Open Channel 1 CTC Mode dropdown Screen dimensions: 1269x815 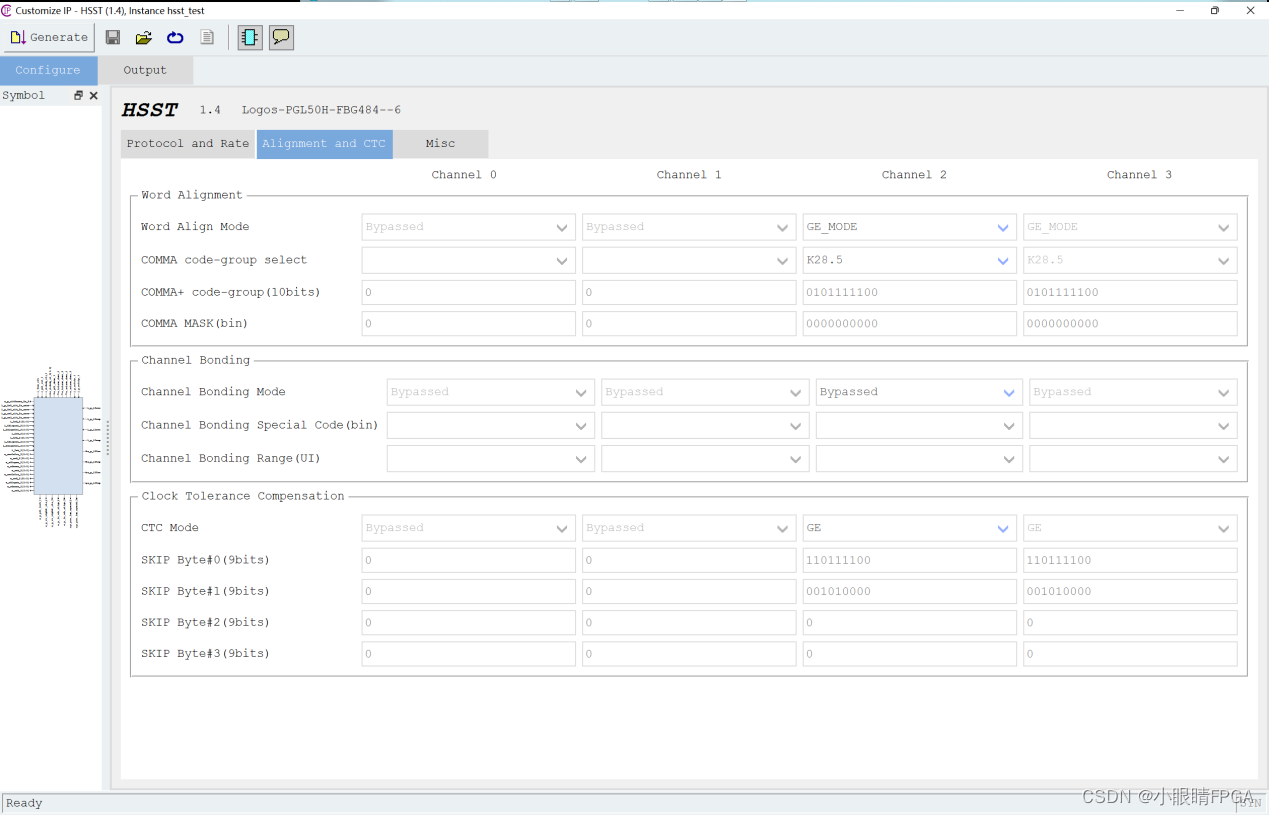(x=689, y=528)
